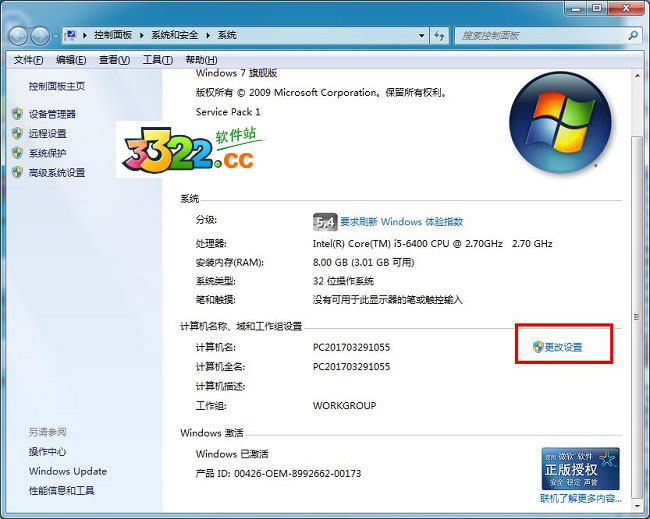Click the Back navigation arrow button
The height and width of the screenshot is (519, 650).
(18, 36)
